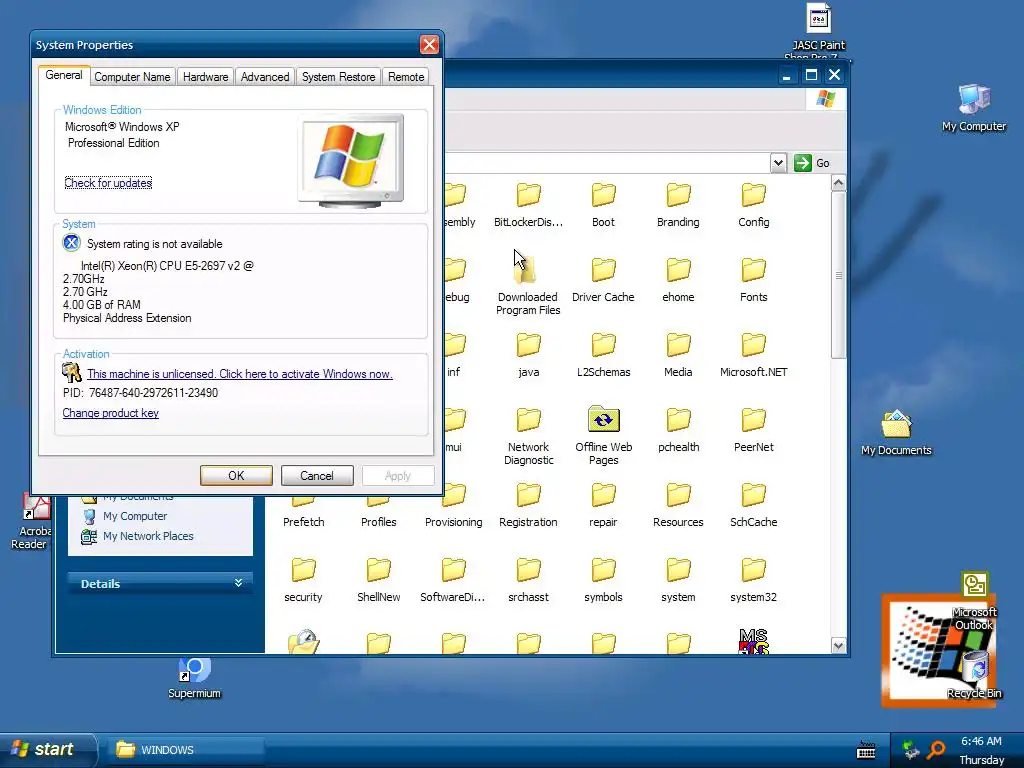Open the Branding folder

click(678, 205)
